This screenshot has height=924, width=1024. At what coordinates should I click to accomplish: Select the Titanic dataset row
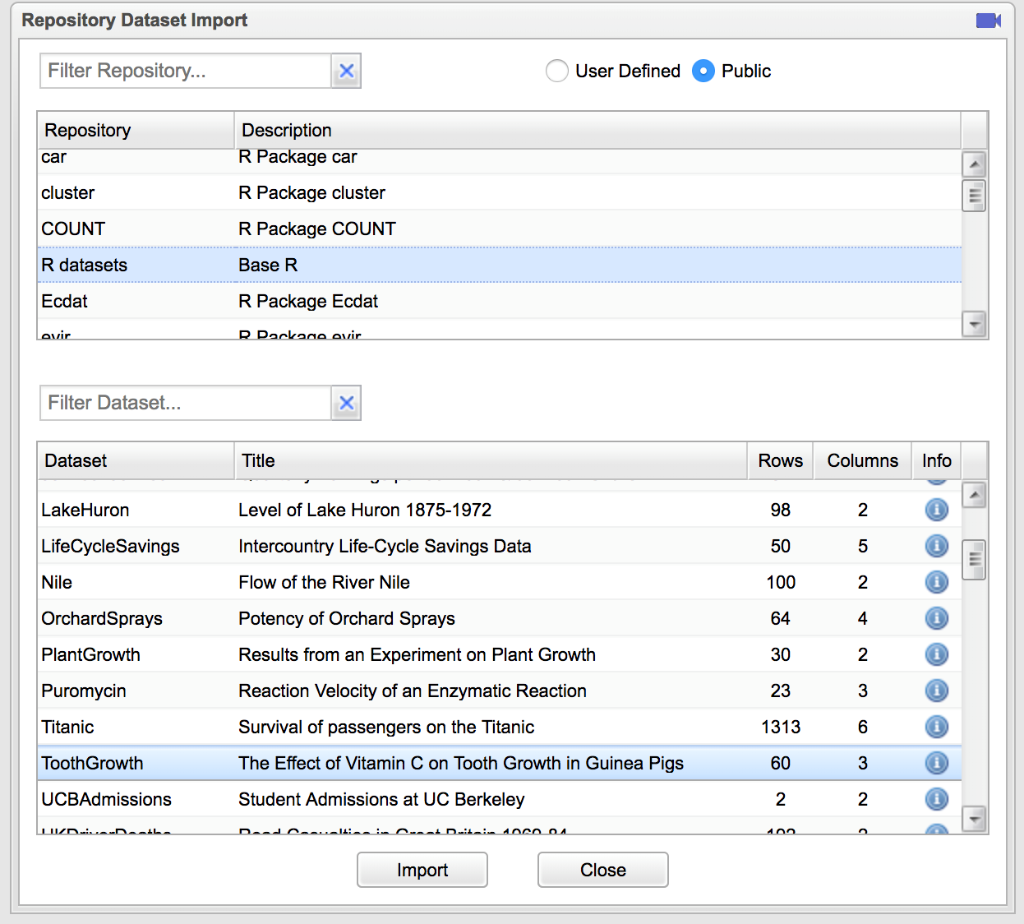(x=500, y=727)
